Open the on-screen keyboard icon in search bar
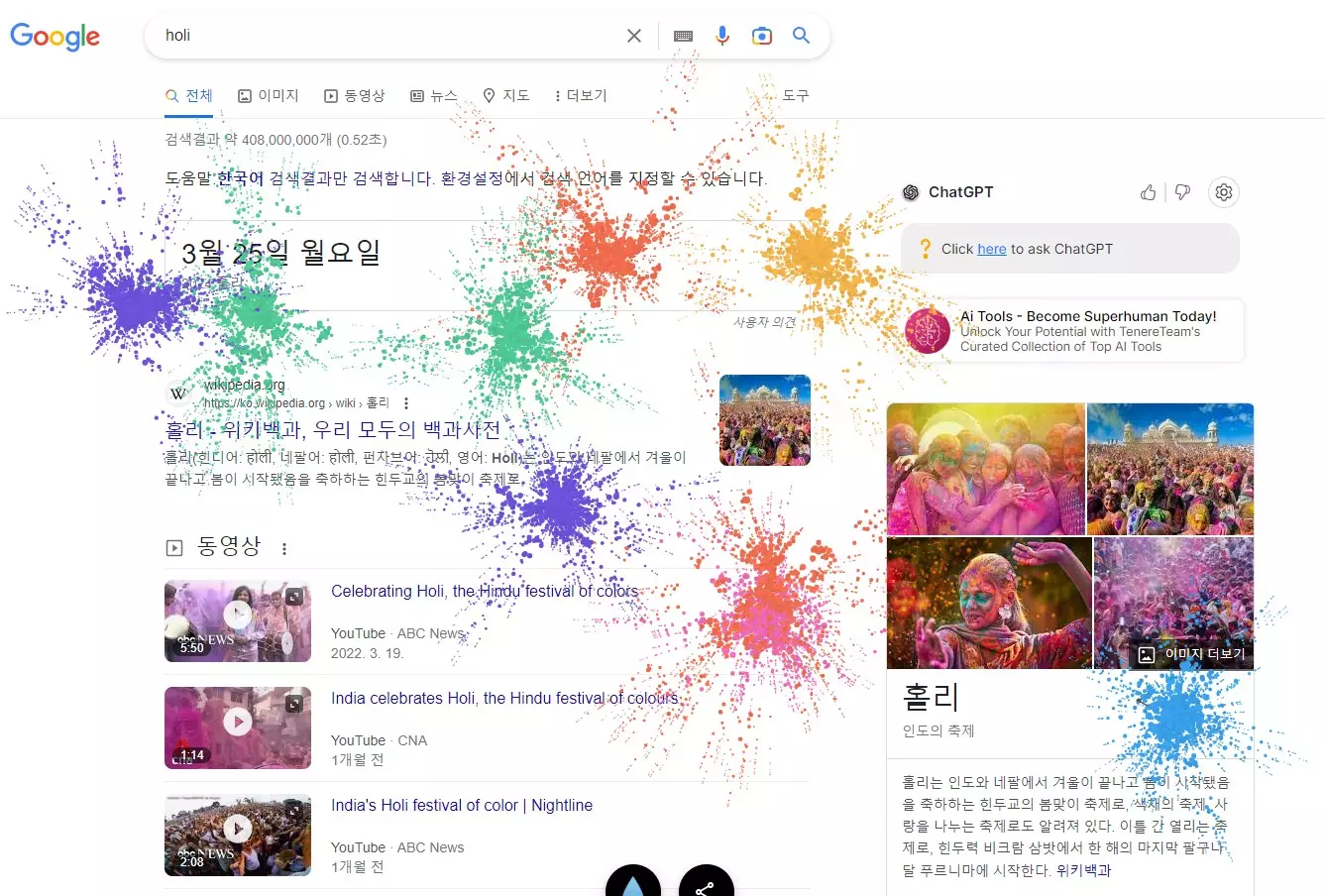Image resolution: width=1325 pixels, height=896 pixels. [682, 35]
